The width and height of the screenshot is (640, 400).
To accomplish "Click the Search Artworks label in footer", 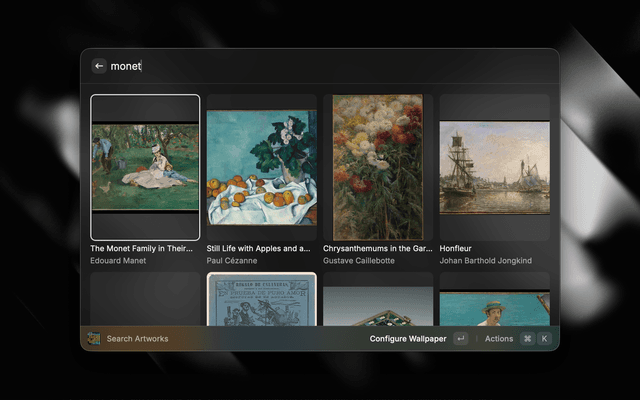I will coord(137,339).
